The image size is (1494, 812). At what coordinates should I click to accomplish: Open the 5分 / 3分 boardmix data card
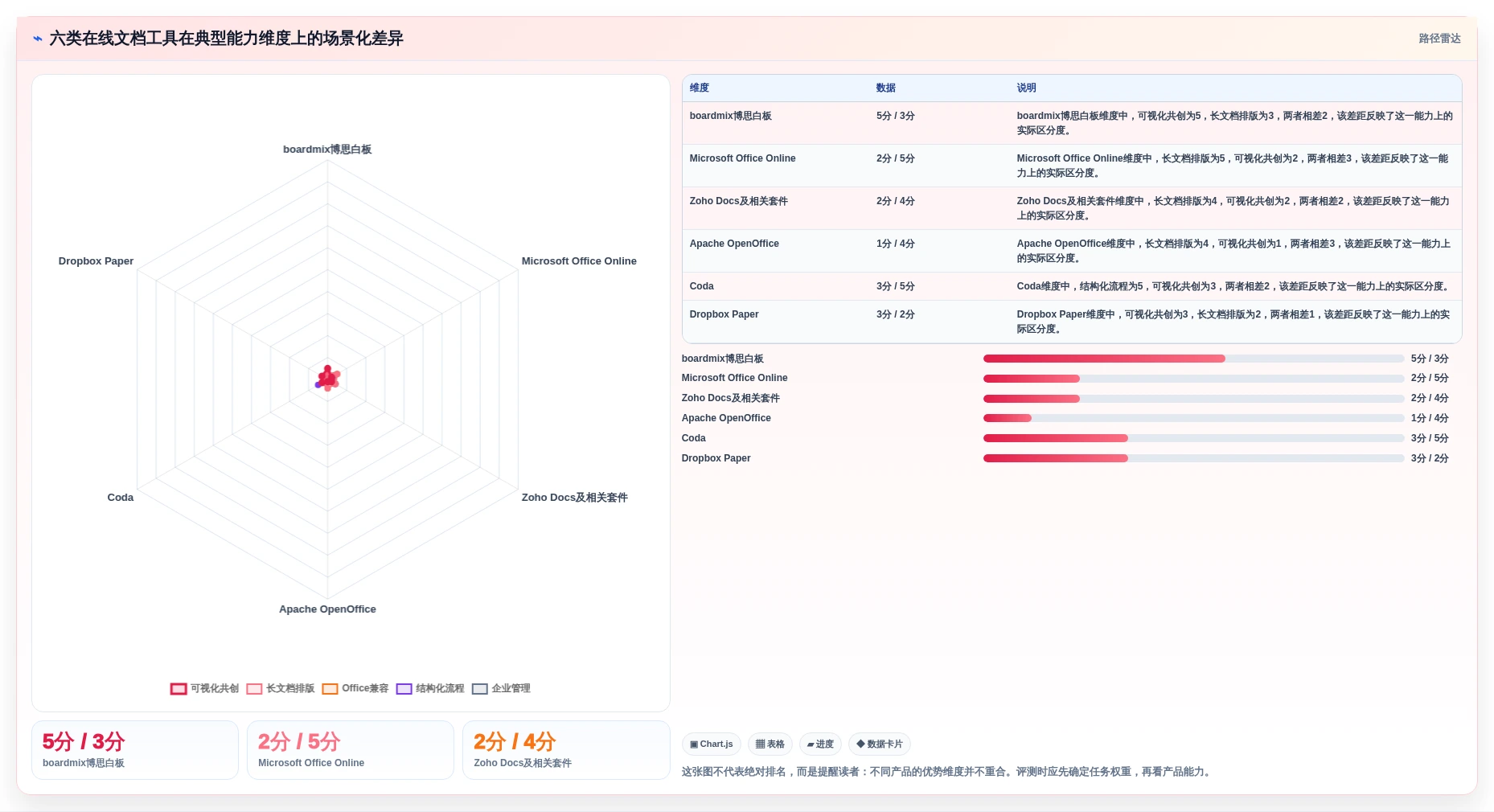(135, 750)
